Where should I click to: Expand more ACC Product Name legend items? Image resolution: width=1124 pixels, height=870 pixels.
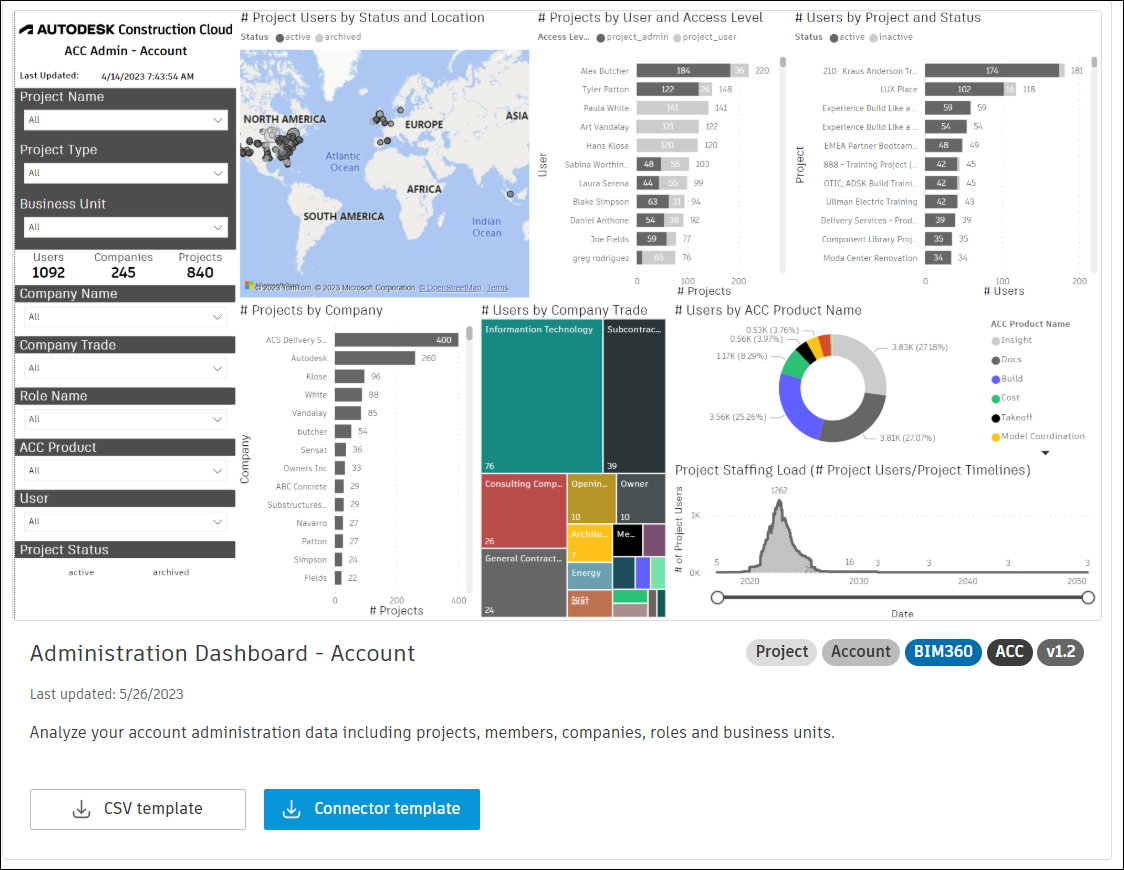coord(1045,453)
